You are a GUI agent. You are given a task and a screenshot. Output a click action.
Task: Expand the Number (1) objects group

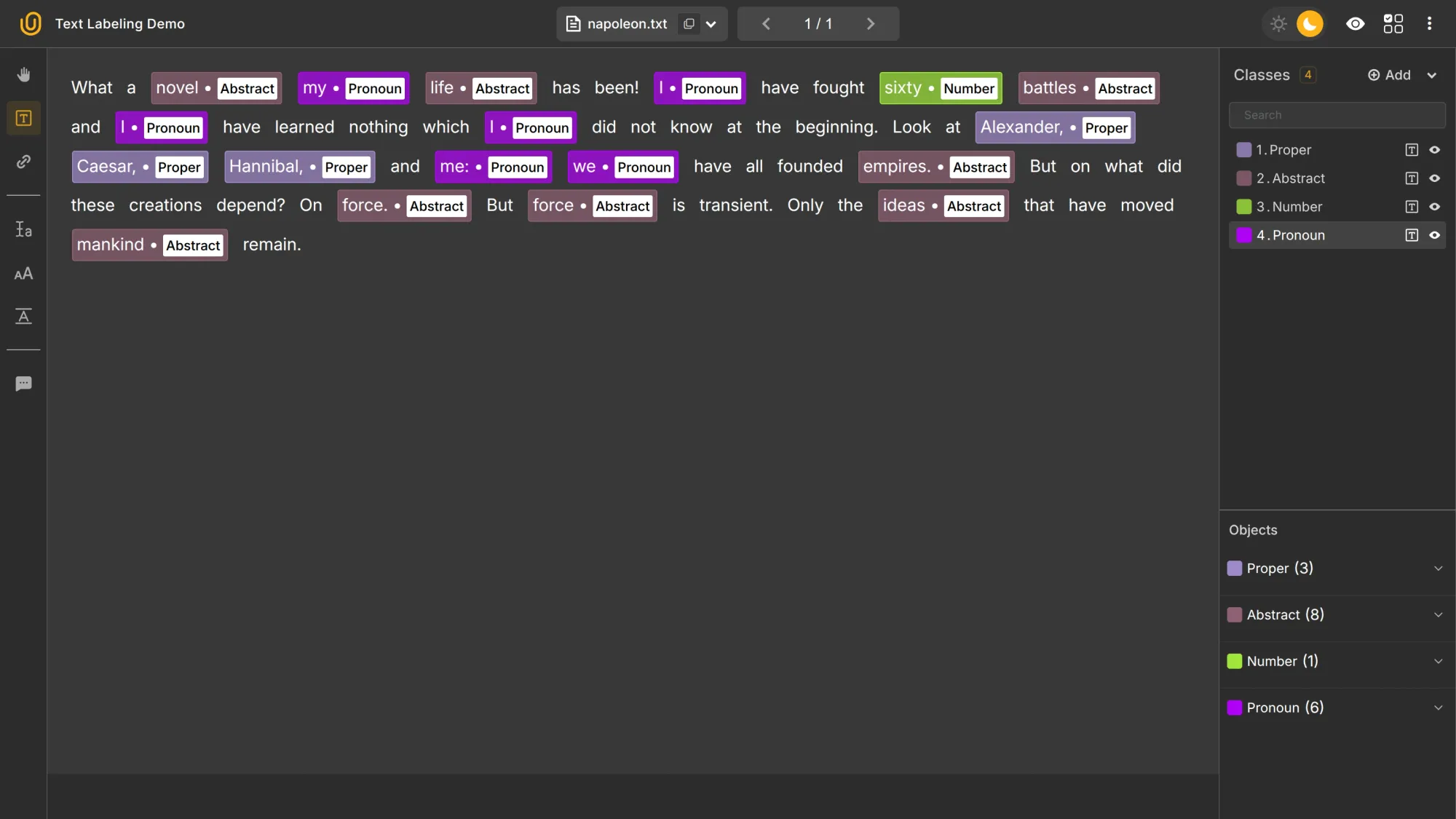[1439, 662]
